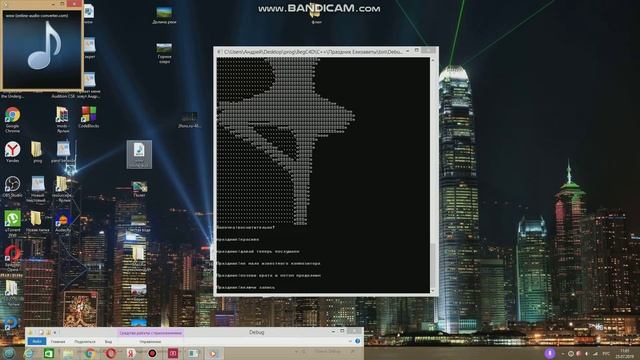640x360 pixels.
Task: Open the 'Новая папка' desktop folder
Action: point(37,222)
